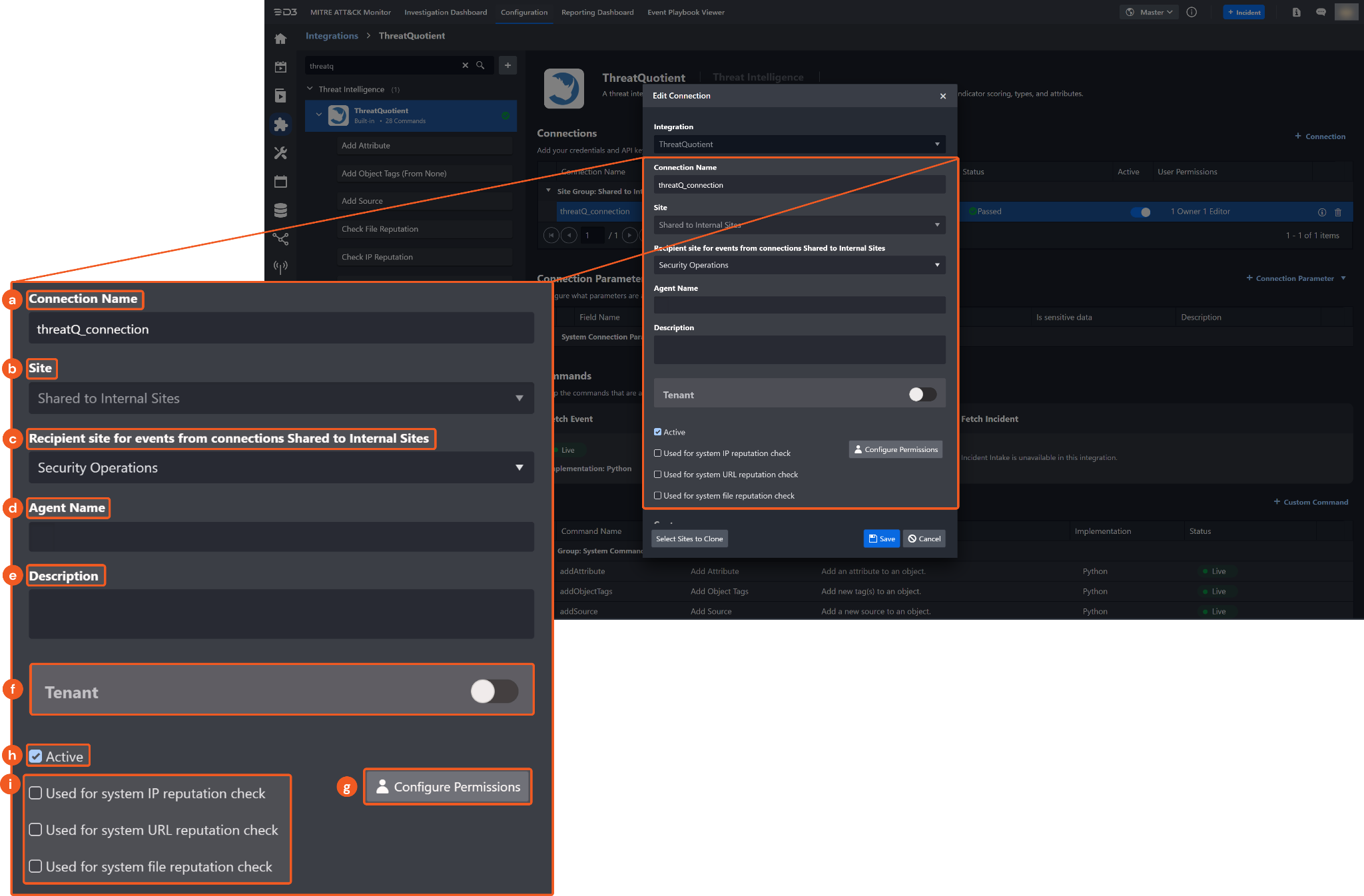Toggle the connection Active slider in table
1364x896 pixels.
click(x=1141, y=212)
